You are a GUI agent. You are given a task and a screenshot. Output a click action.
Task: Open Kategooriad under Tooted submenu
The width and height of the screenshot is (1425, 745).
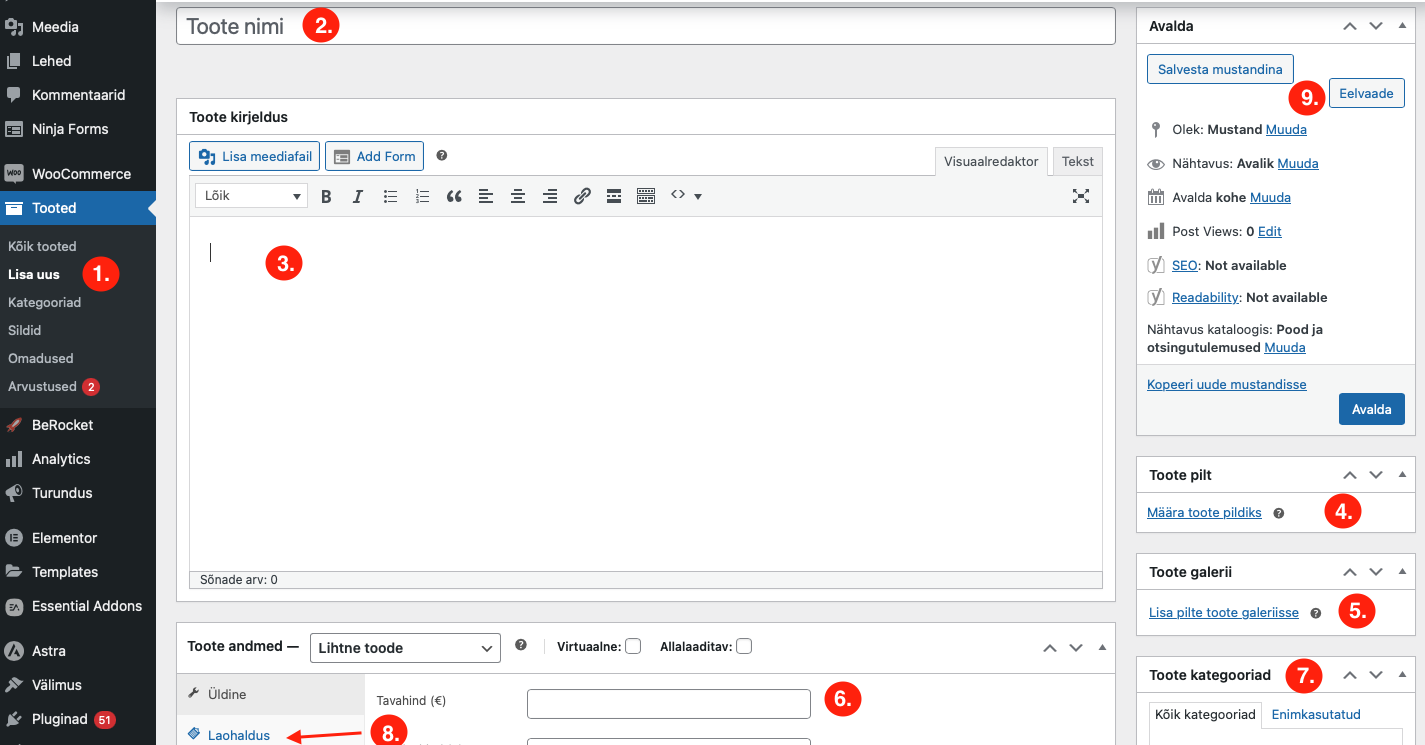click(44, 302)
